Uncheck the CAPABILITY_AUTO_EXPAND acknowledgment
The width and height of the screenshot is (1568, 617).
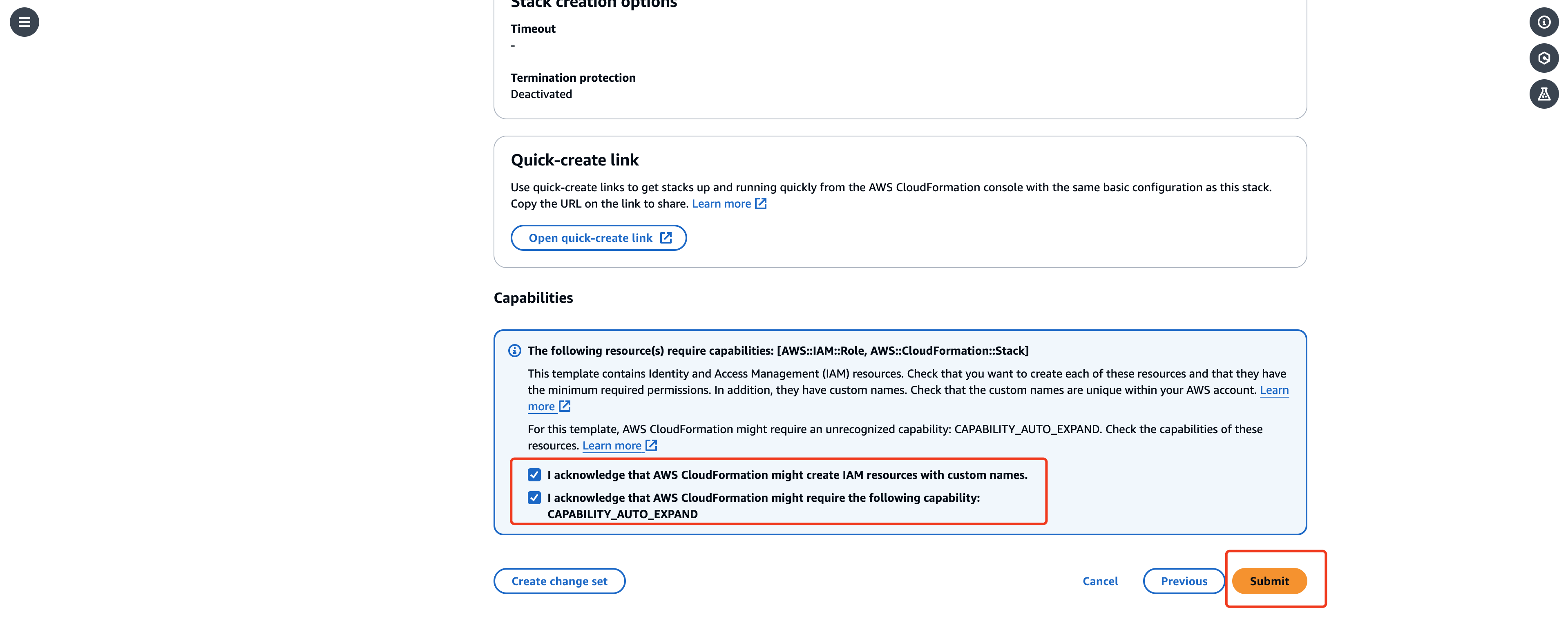(x=534, y=498)
